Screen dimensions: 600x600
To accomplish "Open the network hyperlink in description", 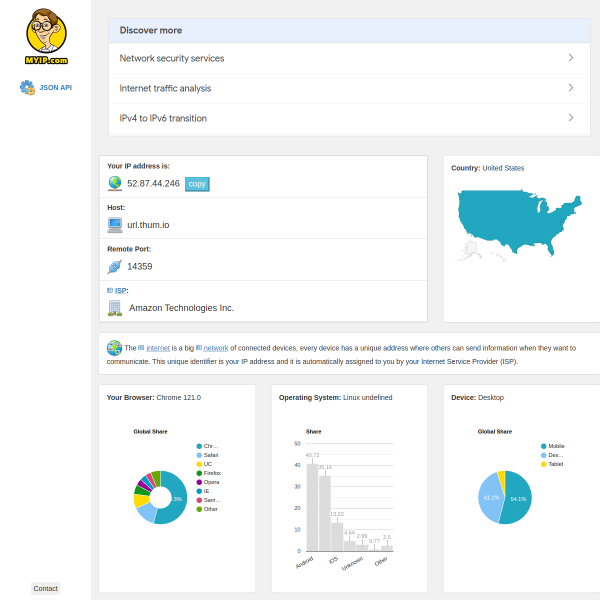I will pos(216,348).
